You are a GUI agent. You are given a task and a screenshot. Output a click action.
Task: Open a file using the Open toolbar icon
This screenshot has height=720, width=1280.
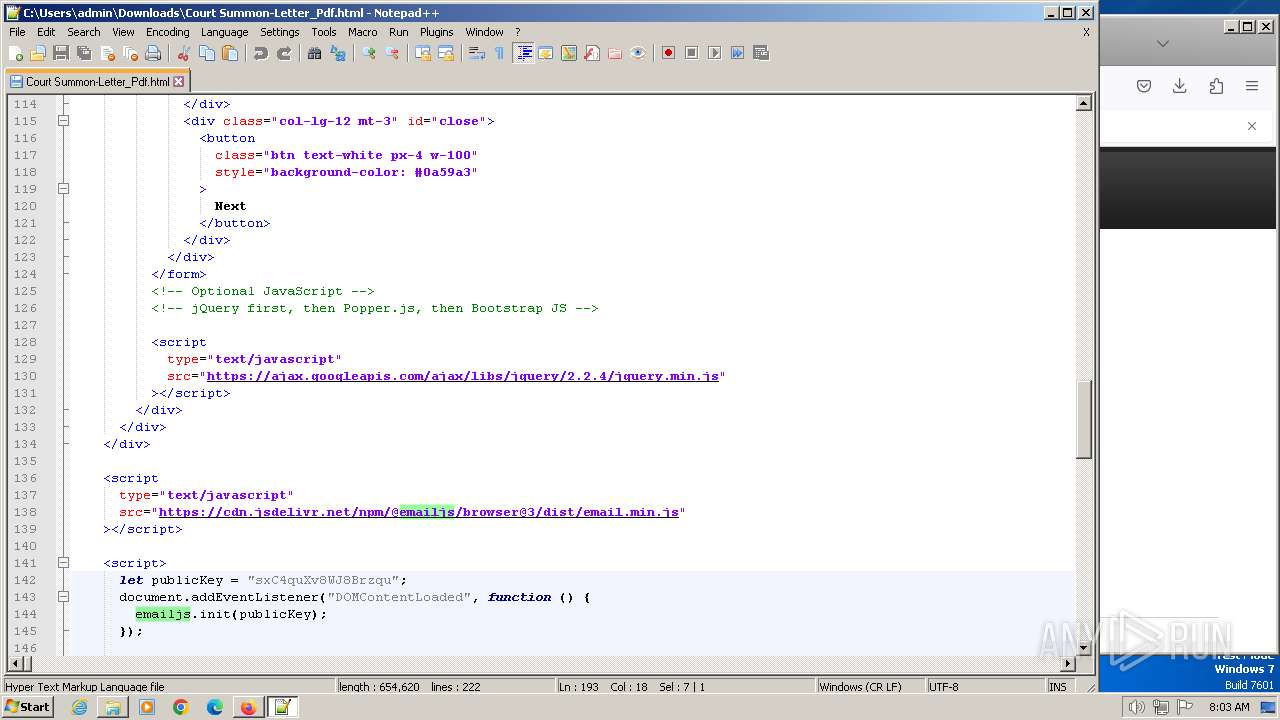38,53
